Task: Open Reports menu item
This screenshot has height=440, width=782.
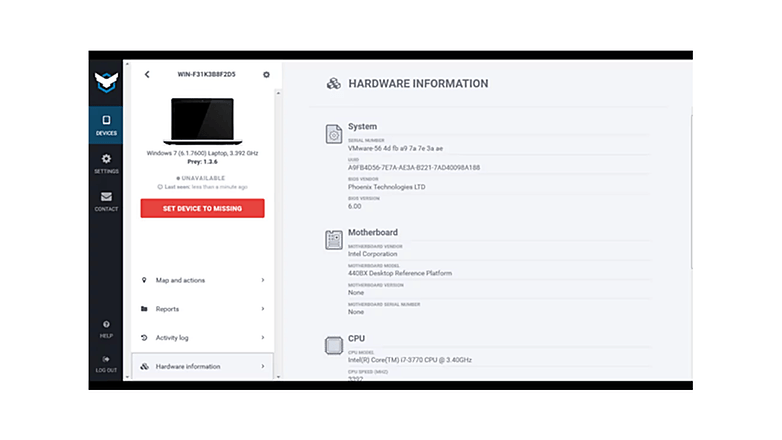Action: point(202,309)
